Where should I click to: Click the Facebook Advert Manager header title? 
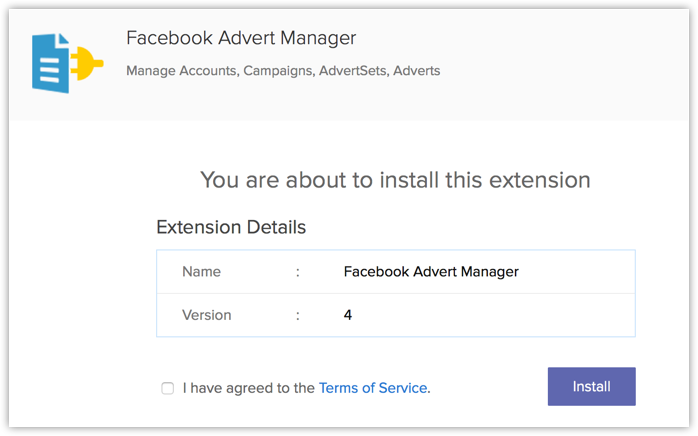click(x=241, y=39)
